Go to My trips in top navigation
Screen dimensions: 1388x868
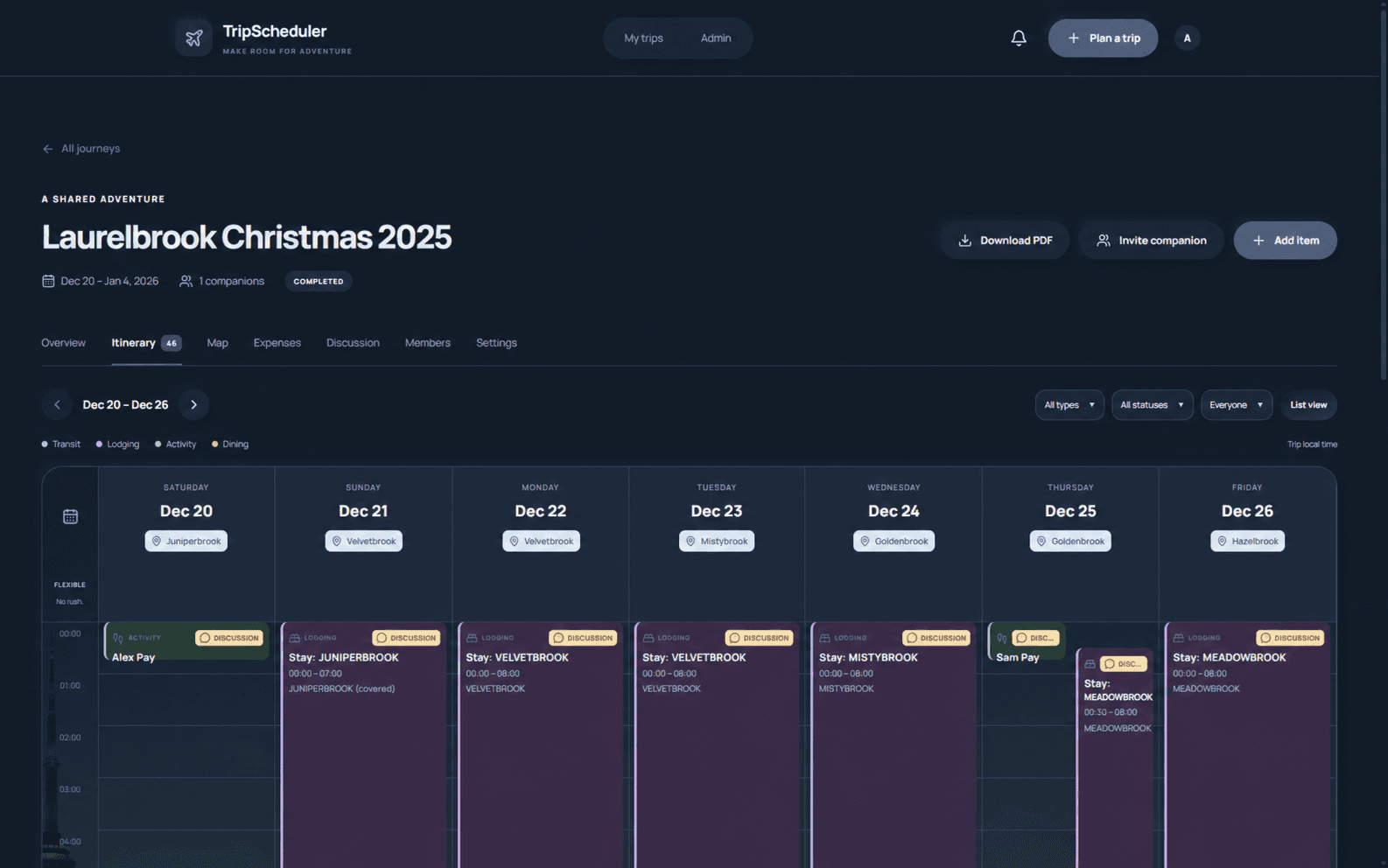pos(643,38)
